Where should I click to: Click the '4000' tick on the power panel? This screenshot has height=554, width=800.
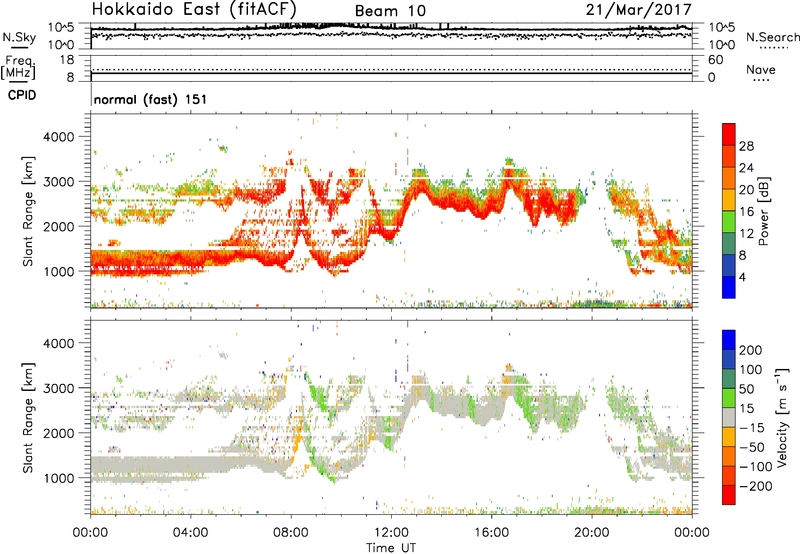[x=58, y=137]
